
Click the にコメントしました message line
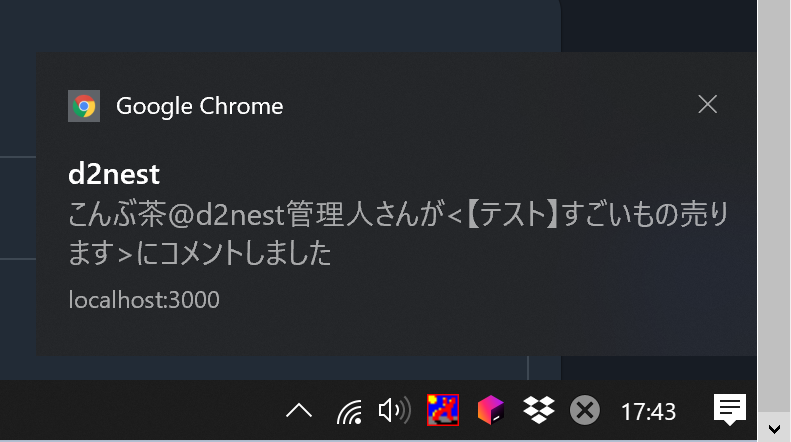(x=200, y=252)
